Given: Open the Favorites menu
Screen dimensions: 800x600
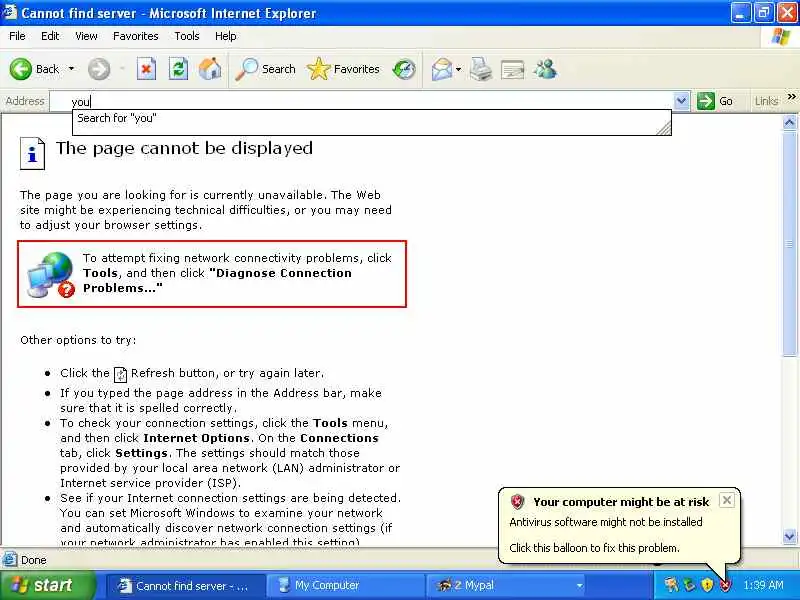Looking at the screenshot, I should click(x=136, y=36).
